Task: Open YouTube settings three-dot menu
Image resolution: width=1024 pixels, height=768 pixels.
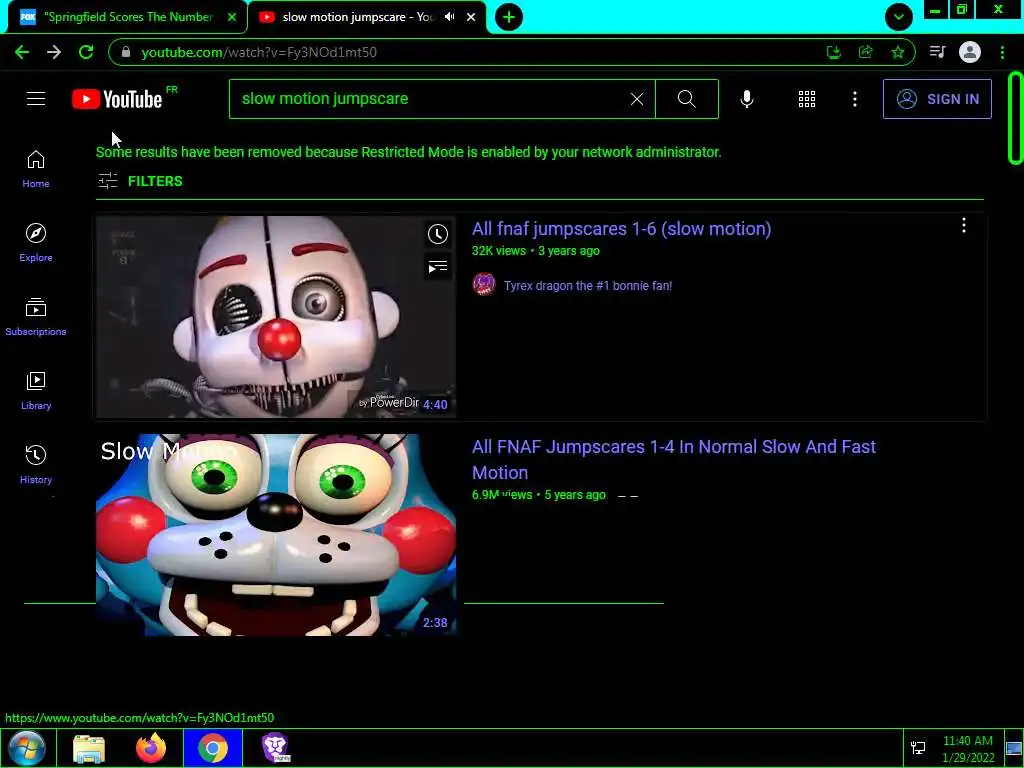Action: (x=855, y=99)
